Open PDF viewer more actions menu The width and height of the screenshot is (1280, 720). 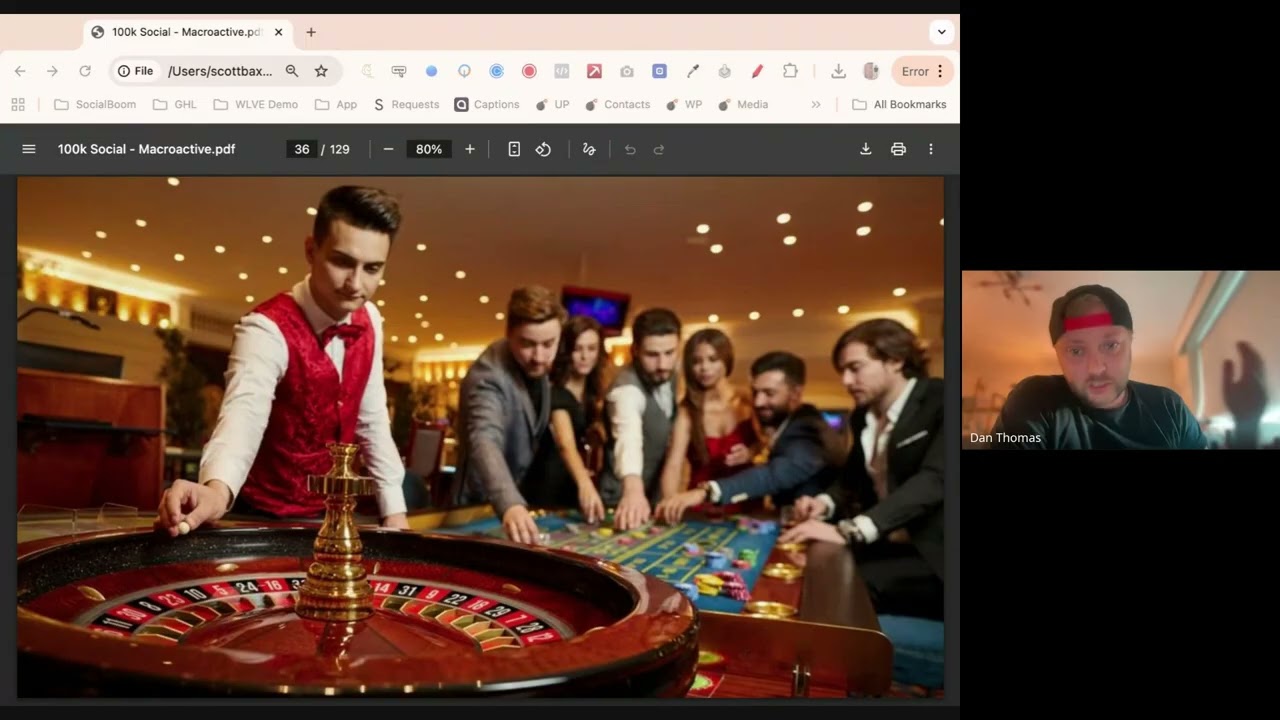pyautogui.click(x=931, y=149)
